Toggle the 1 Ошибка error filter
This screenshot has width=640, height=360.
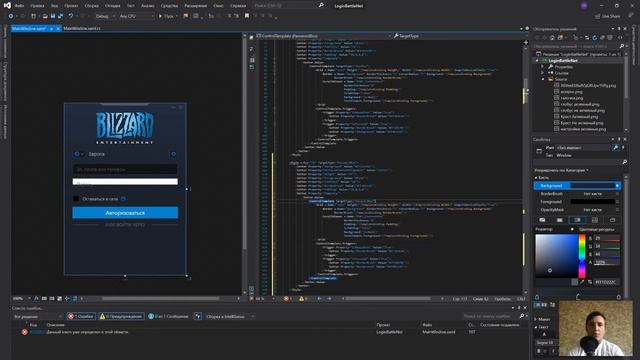(81, 316)
